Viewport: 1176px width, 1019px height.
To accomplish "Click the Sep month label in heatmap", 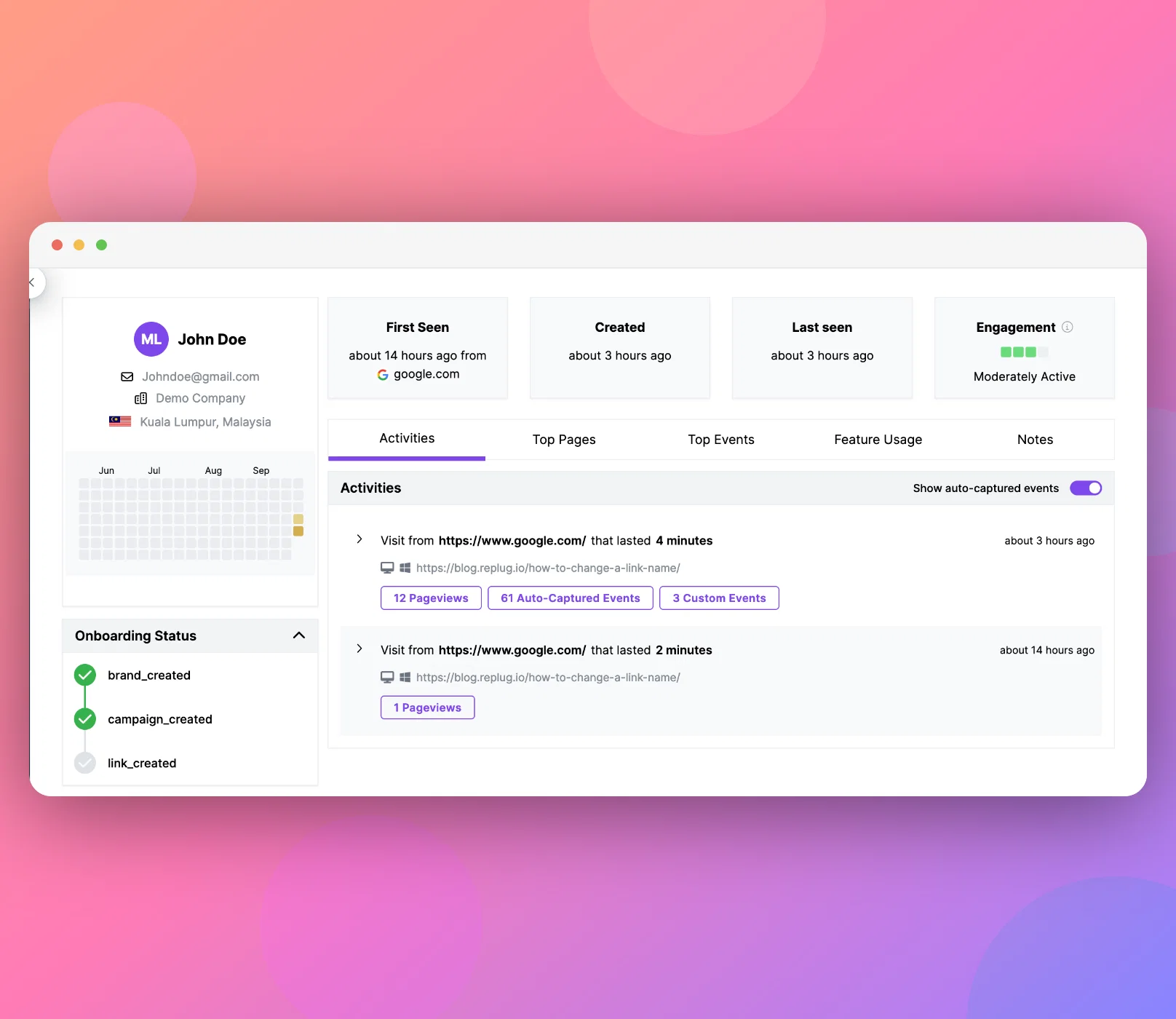I will point(261,471).
